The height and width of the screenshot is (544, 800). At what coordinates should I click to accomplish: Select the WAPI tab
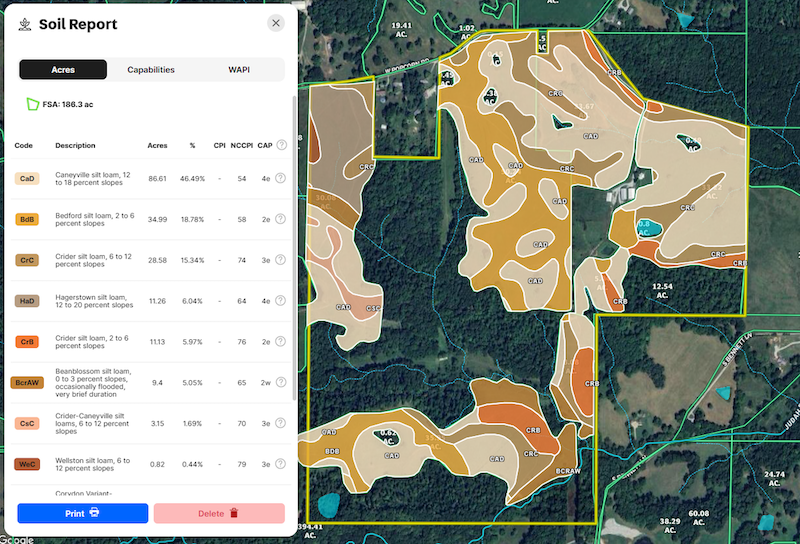[239, 70]
